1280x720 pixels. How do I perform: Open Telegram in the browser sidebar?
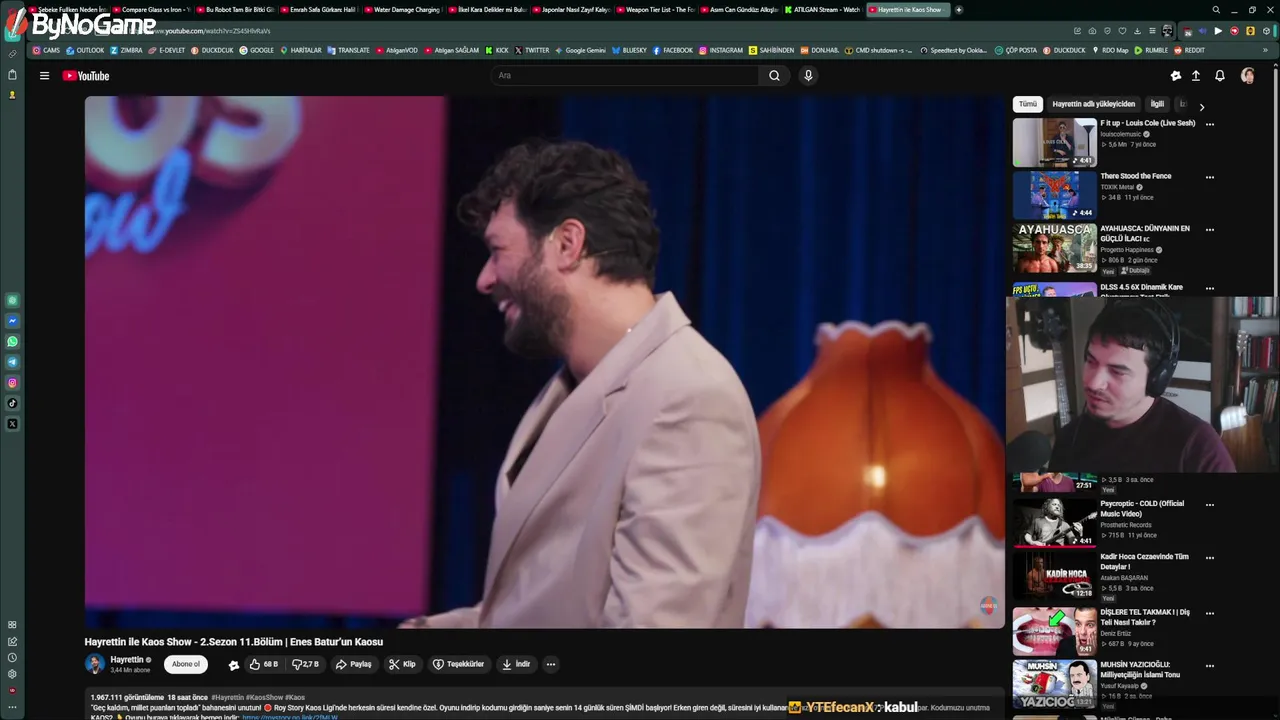tap(12, 362)
